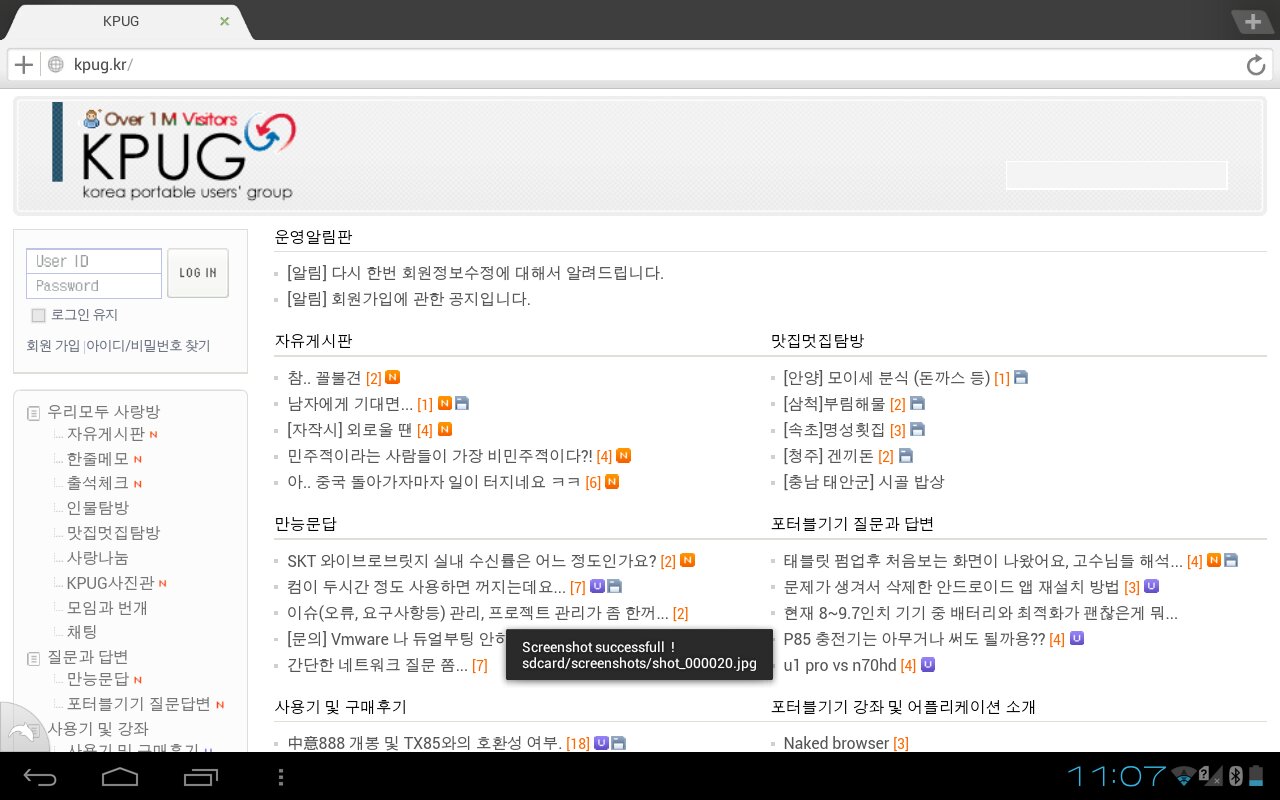Viewport: 1280px width, 800px height.
Task: Click U icon next to P85 충전기는
Action: [x=1077, y=637]
